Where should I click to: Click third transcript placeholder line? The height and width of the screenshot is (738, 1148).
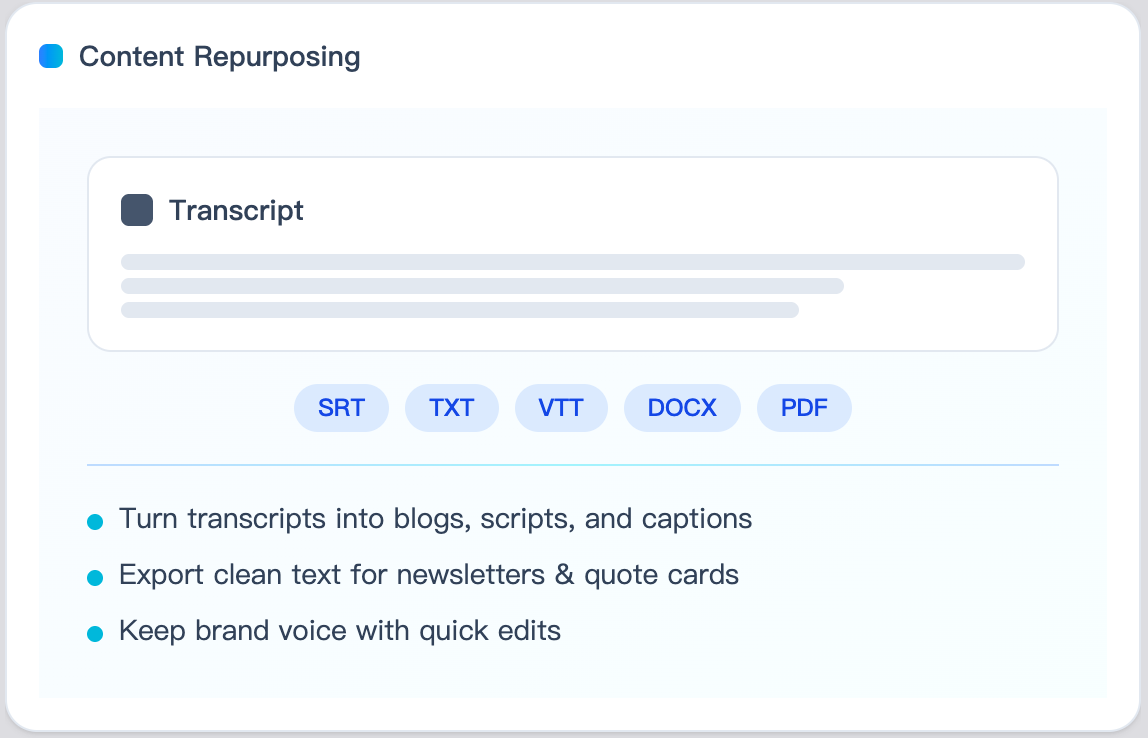[460, 310]
